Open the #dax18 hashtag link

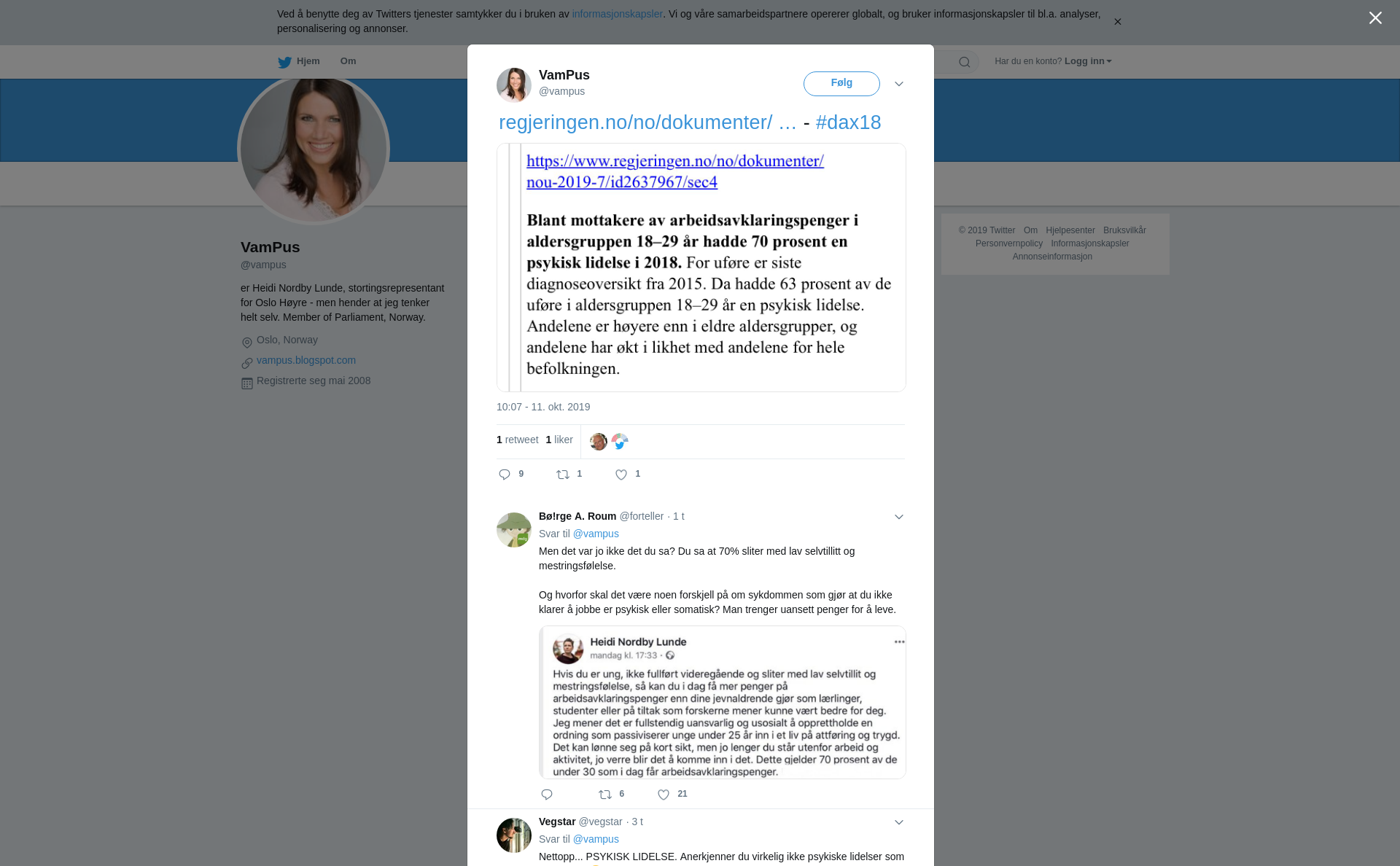[x=848, y=122]
